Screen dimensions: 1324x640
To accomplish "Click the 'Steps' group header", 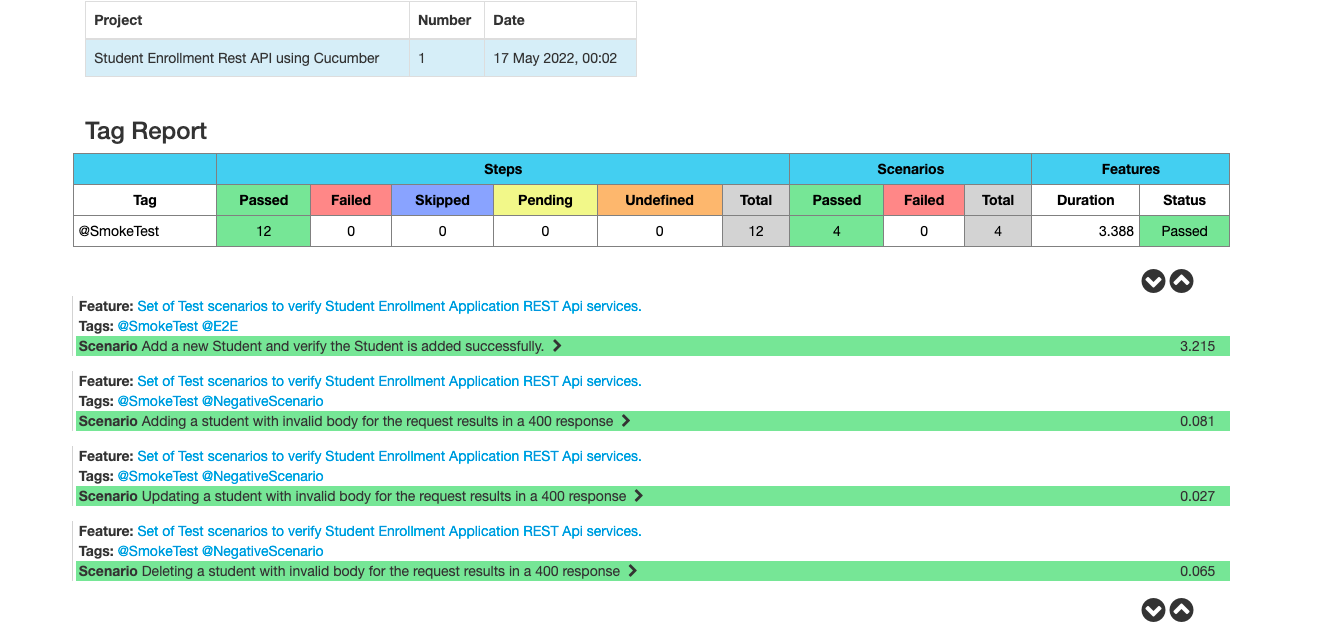I will [503, 169].
